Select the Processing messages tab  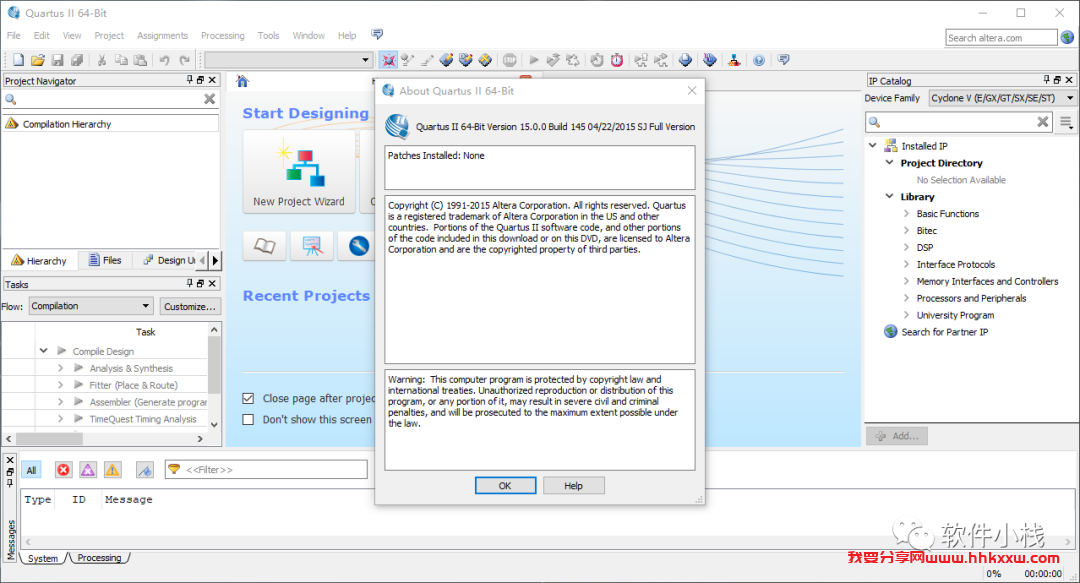click(x=99, y=558)
